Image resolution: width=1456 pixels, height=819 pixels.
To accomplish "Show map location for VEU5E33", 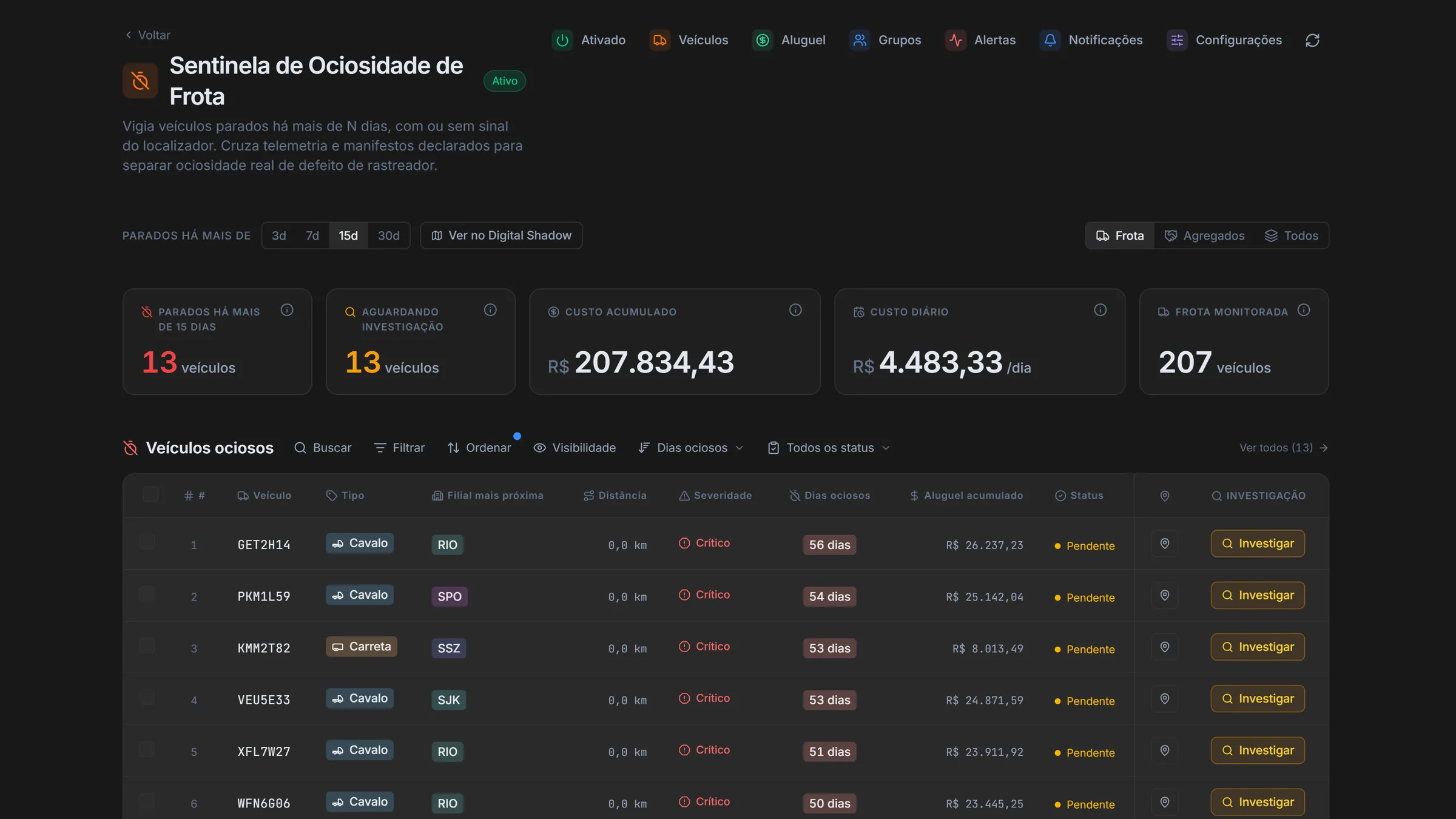I will [1165, 699].
